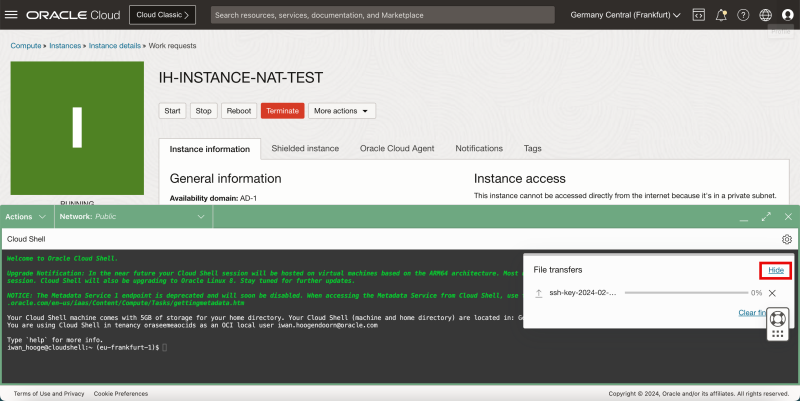Open the language globe menu

765,15
